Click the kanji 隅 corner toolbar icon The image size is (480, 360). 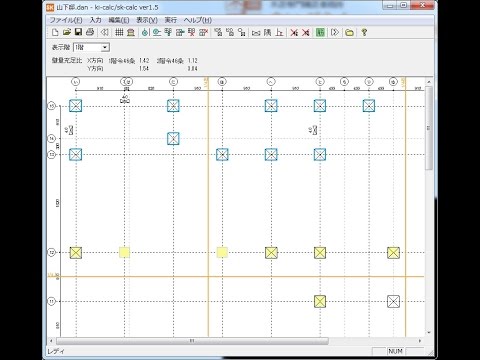(x=267, y=32)
